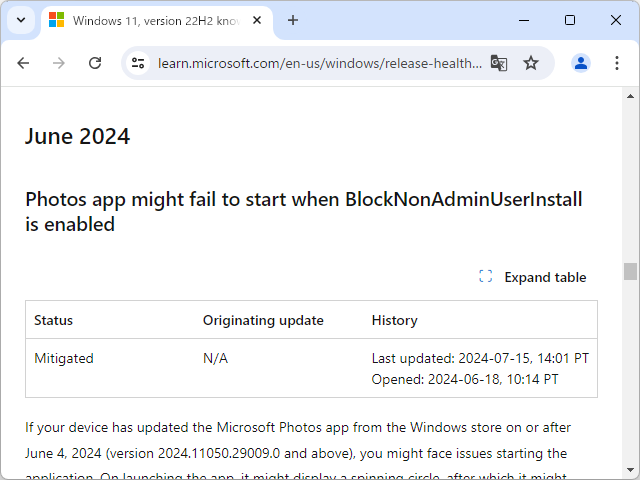The height and width of the screenshot is (480, 640).
Task: Click the translate page icon
Action: coord(499,63)
